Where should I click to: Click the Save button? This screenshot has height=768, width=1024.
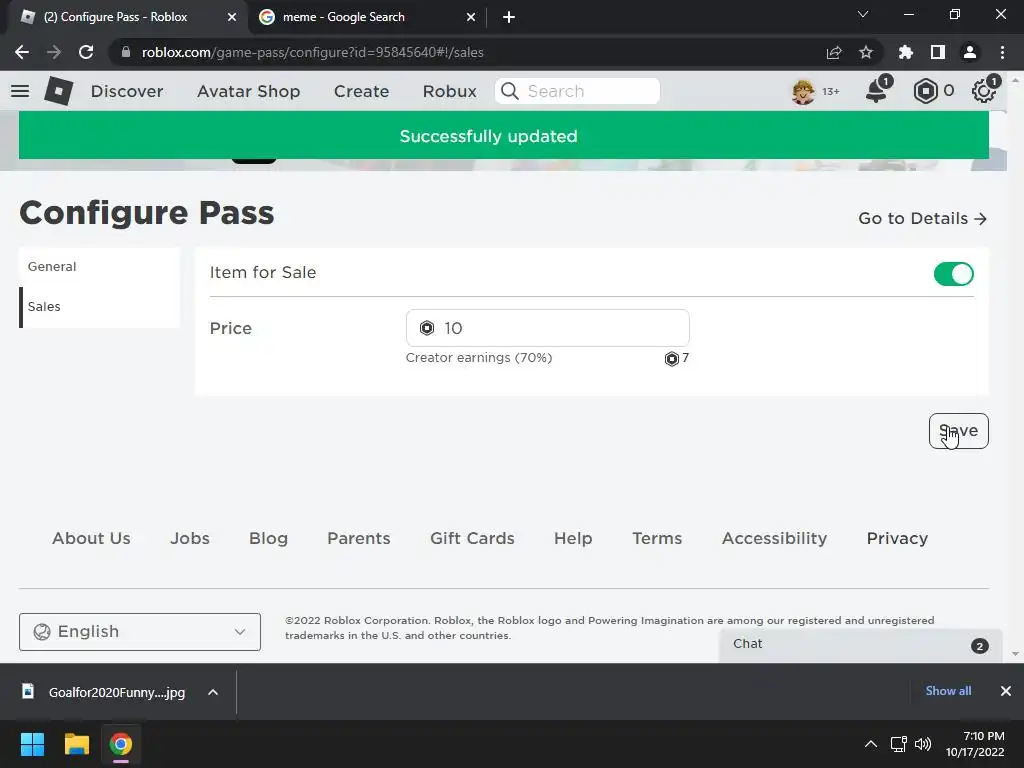coord(959,431)
